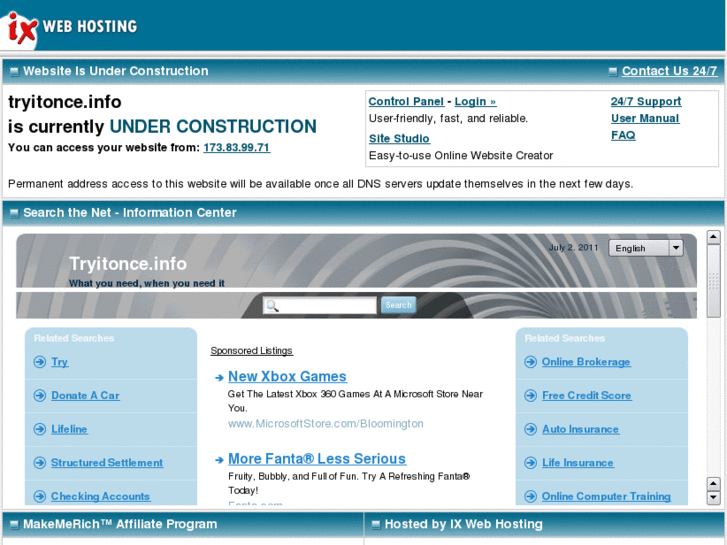Click arrow icon beside Auto Insurance
Screen dimensions: 727x545
click(x=530, y=429)
